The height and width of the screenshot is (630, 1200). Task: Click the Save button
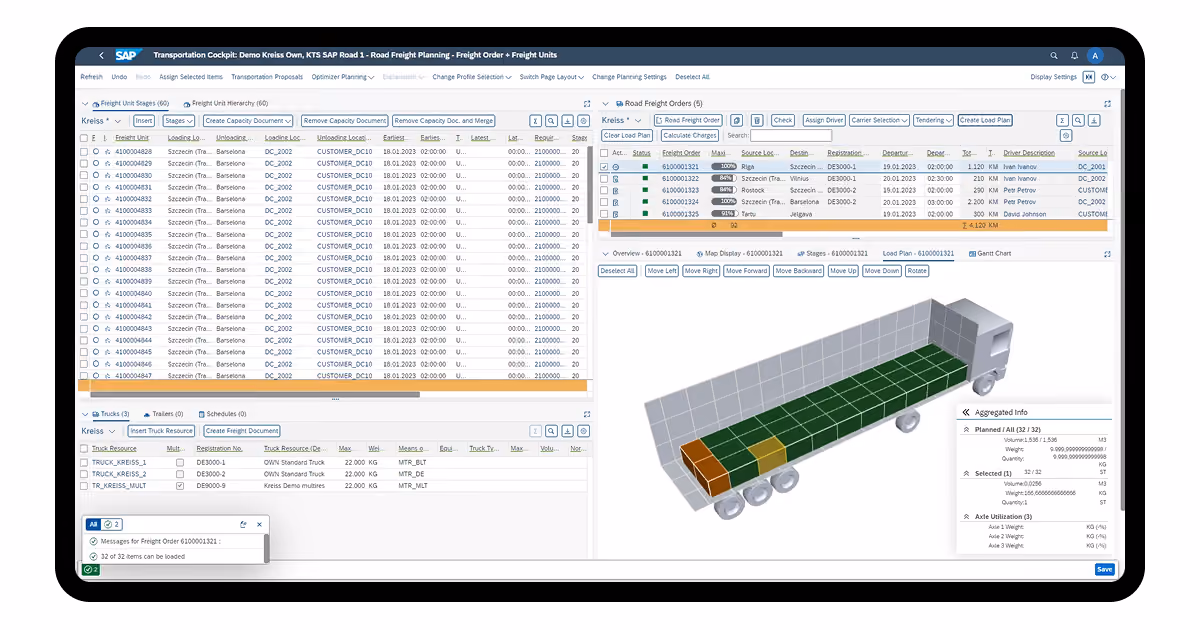(1104, 569)
